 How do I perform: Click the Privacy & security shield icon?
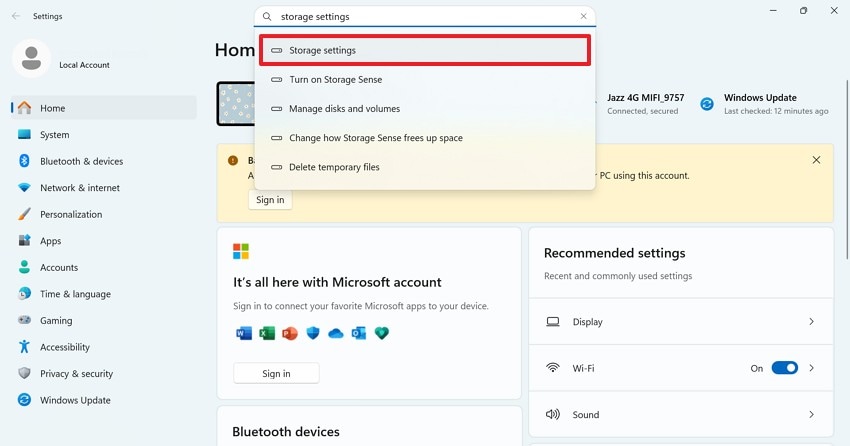click(x=24, y=373)
